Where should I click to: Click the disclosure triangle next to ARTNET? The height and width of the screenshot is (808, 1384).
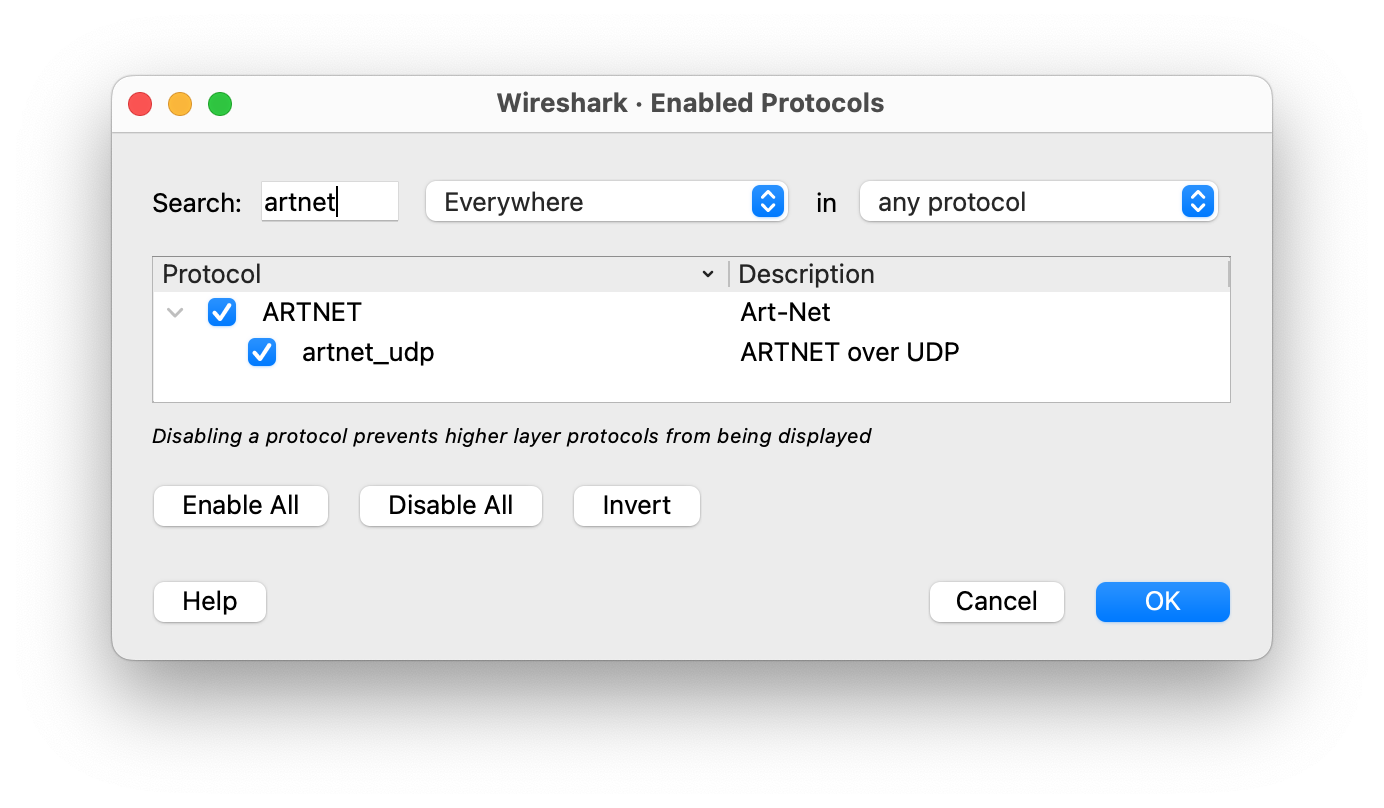pos(175,312)
